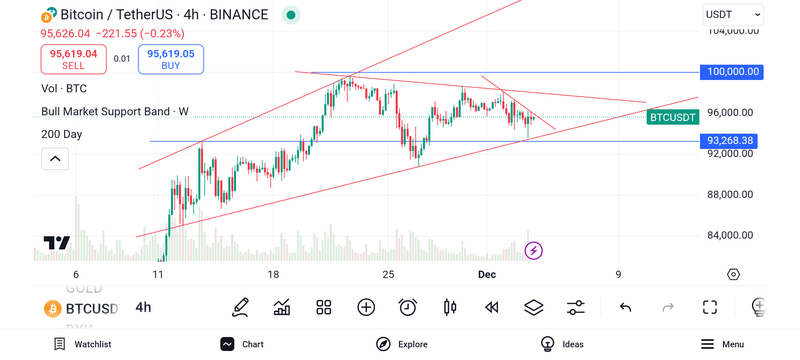Click the BUY 95,619.05 button
The width and height of the screenshot is (800, 360).
171,59
